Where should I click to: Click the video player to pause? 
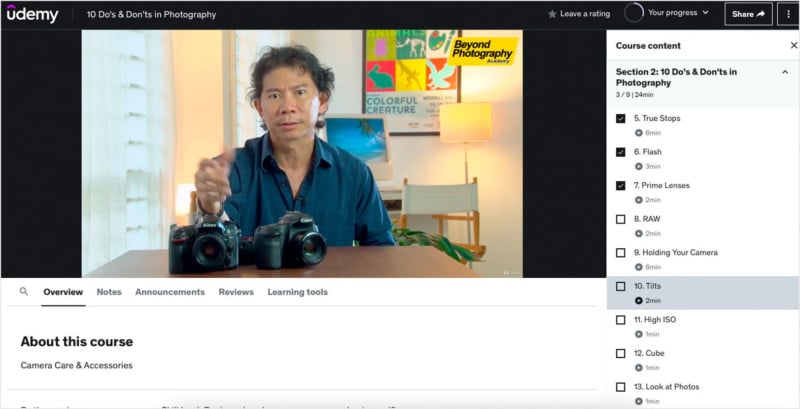pyautogui.click(x=302, y=150)
